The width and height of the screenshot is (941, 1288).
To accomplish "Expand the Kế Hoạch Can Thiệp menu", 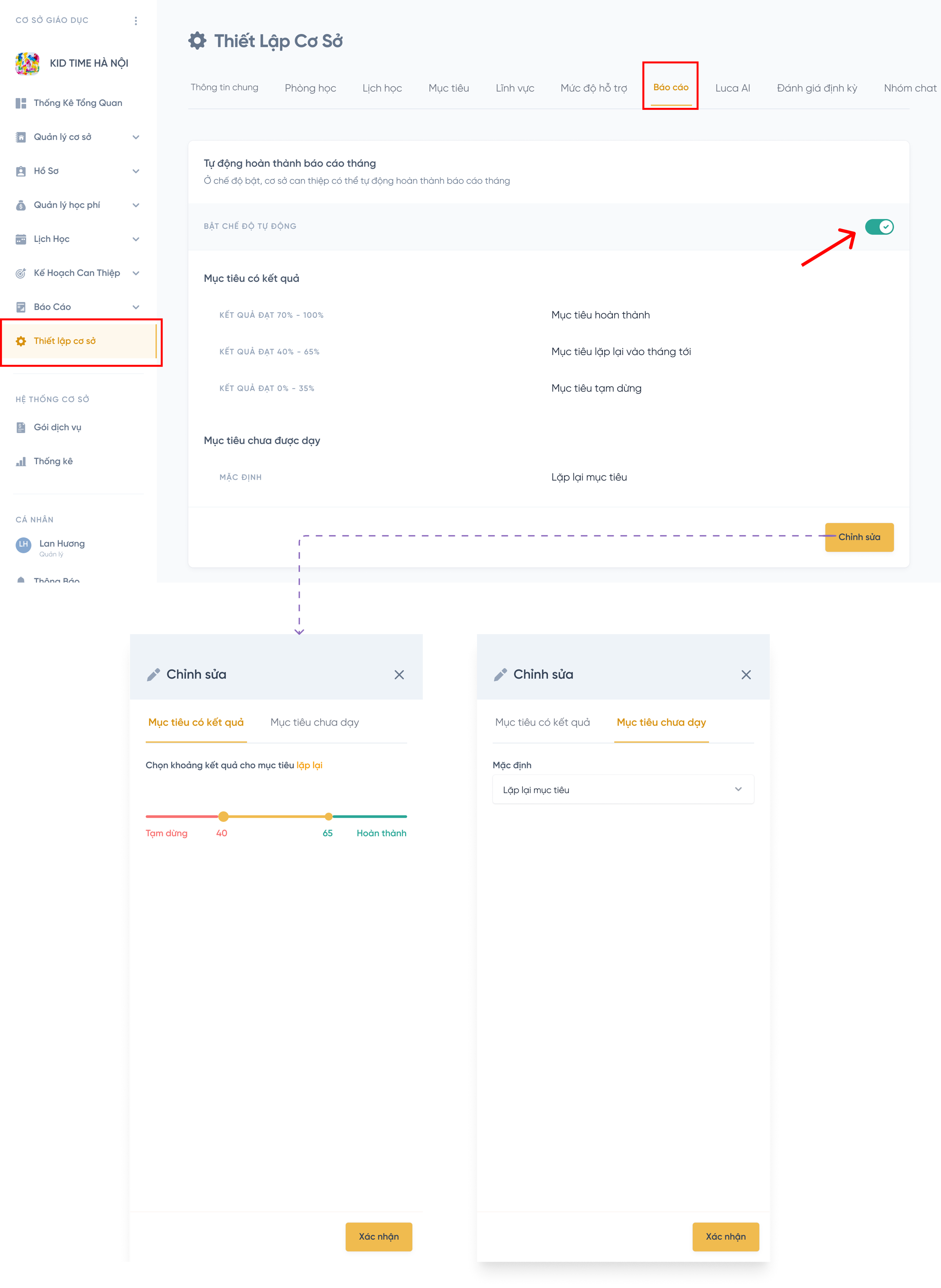I will (x=136, y=273).
